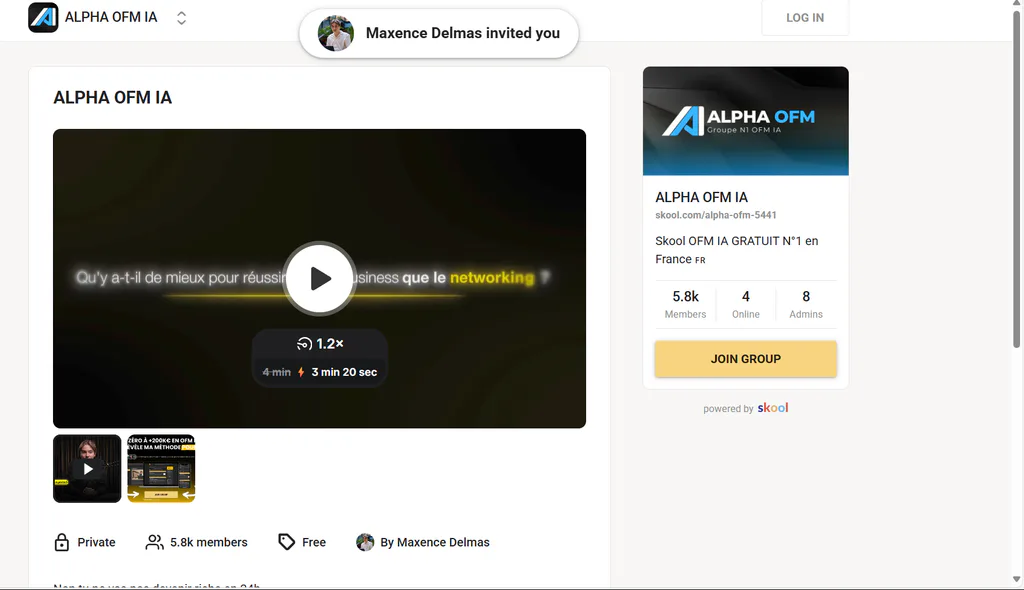The height and width of the screenshot is (590, 1024).
Task: Click the scrollbar down arrow
Action: click(x=1016, y=580)
